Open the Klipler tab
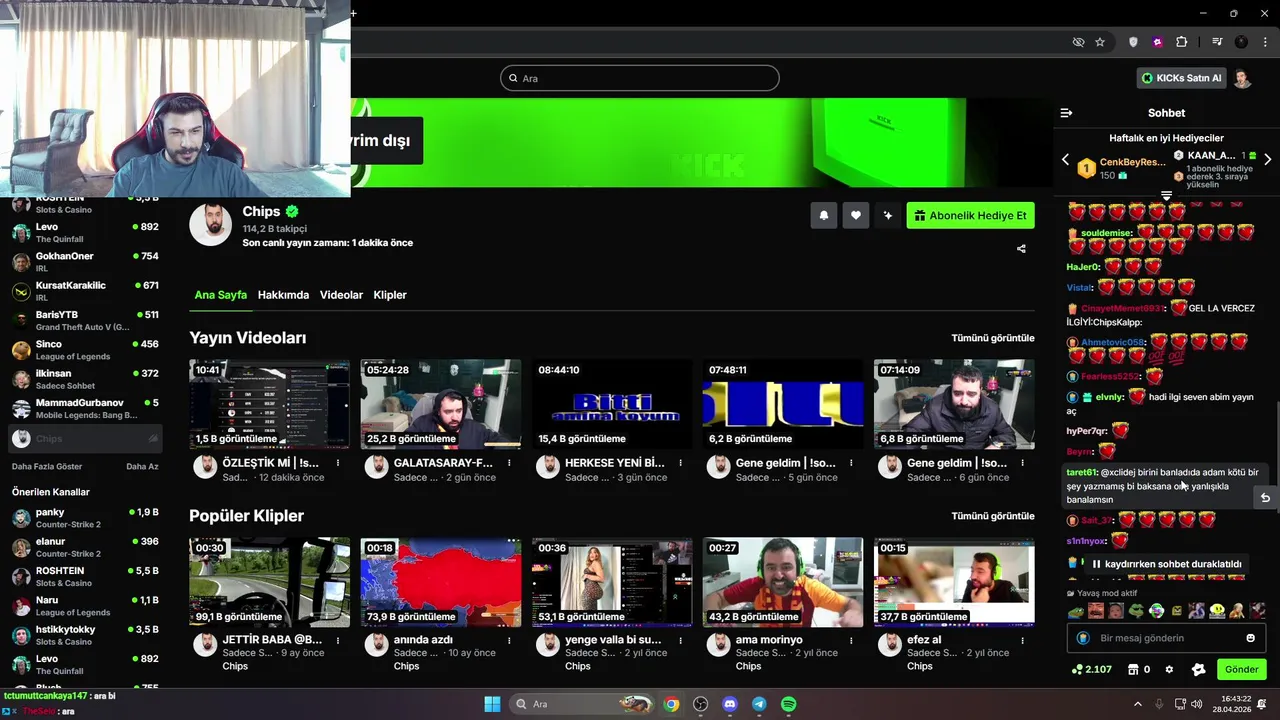1280x720 pixels. pos(390,295)
